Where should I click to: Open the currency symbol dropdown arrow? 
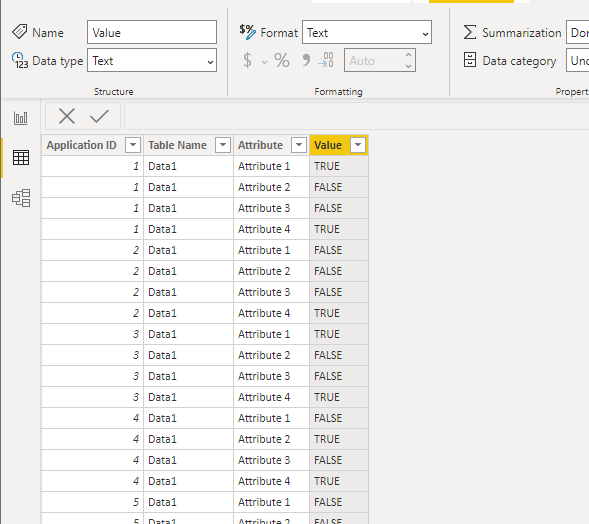(x=264, y=62)
